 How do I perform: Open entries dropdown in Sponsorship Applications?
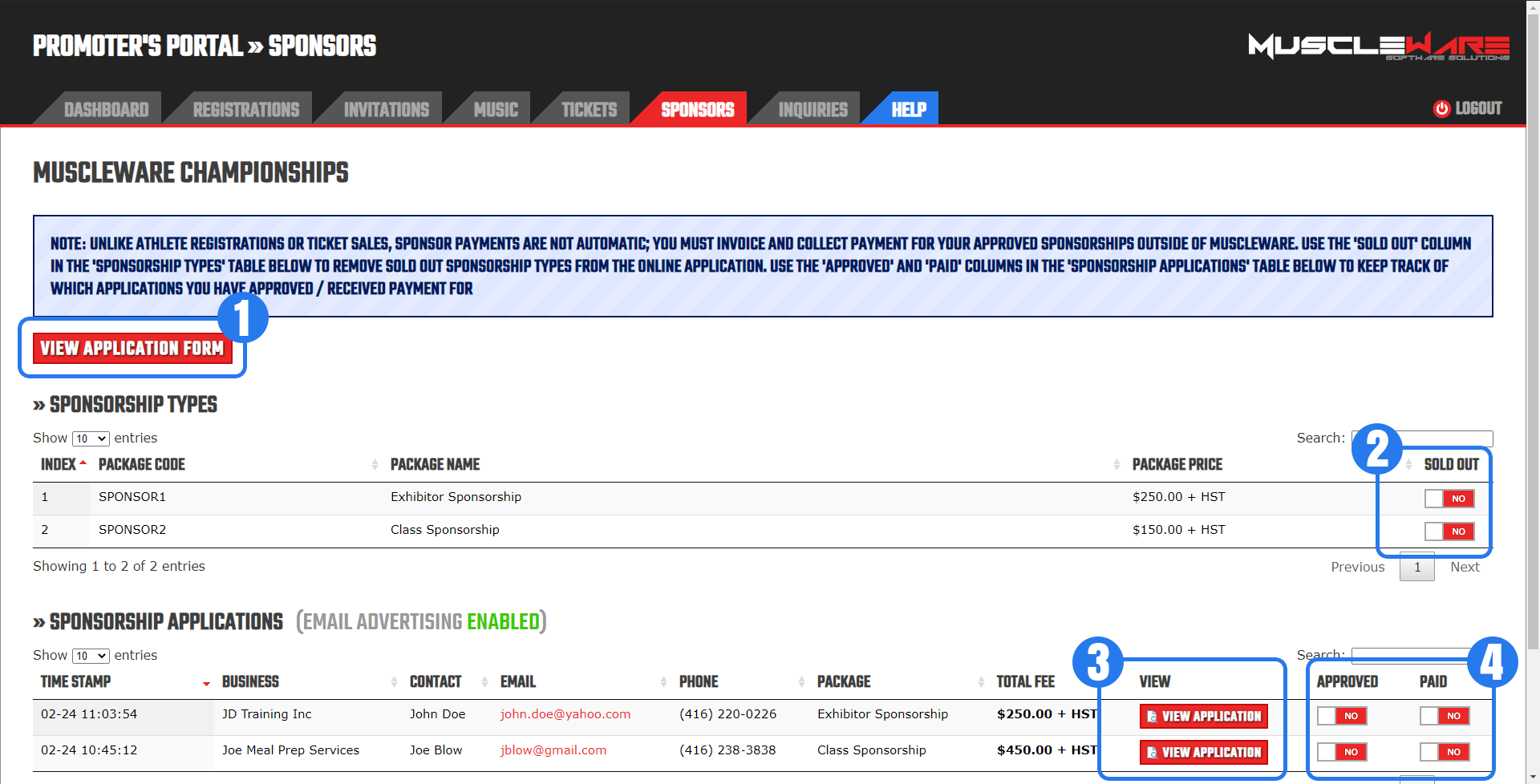[x=91, y=656]
